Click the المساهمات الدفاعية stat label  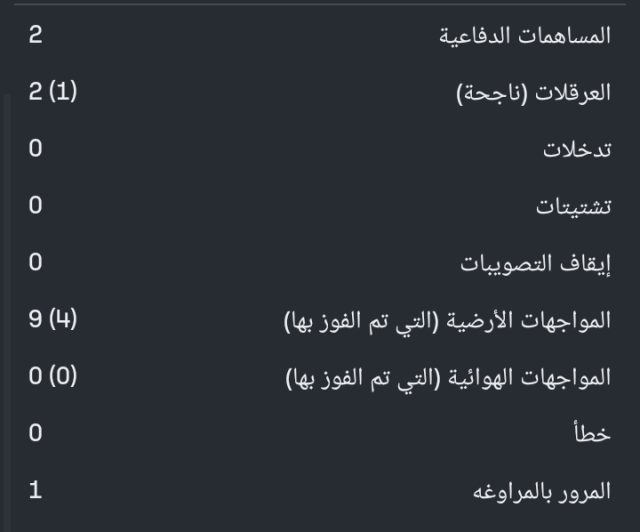click(525, 36)
